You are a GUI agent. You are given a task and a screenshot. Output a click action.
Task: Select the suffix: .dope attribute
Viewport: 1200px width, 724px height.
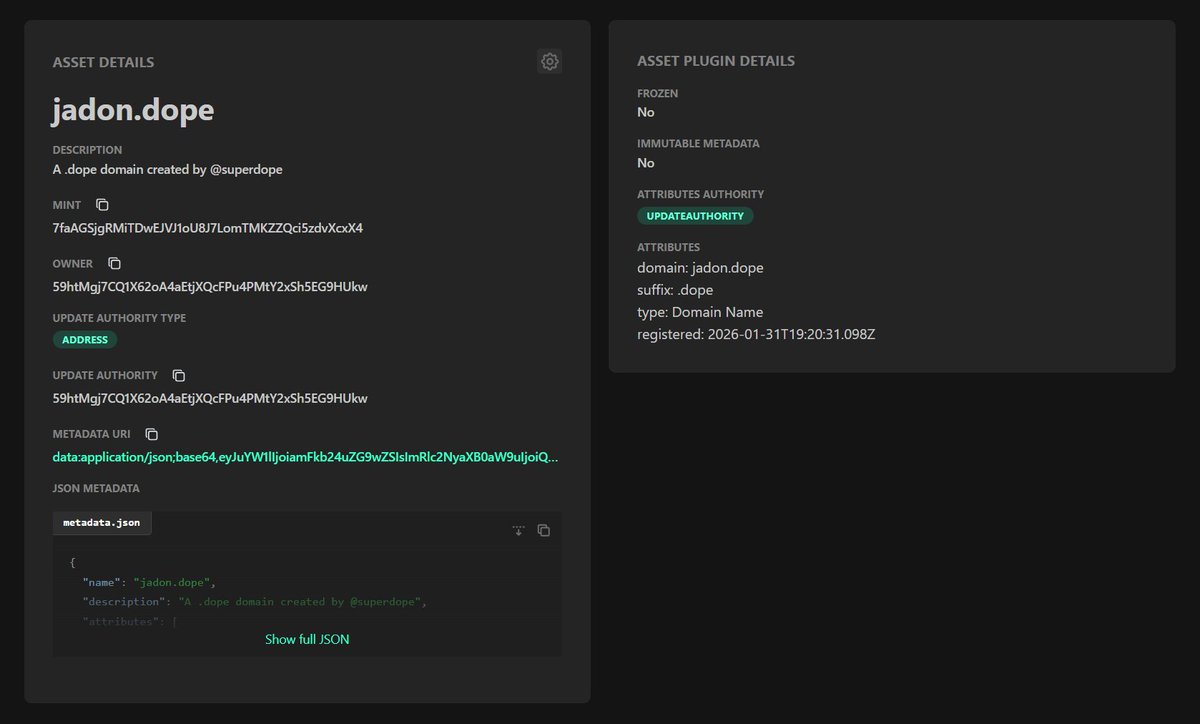tap(675, 289)
